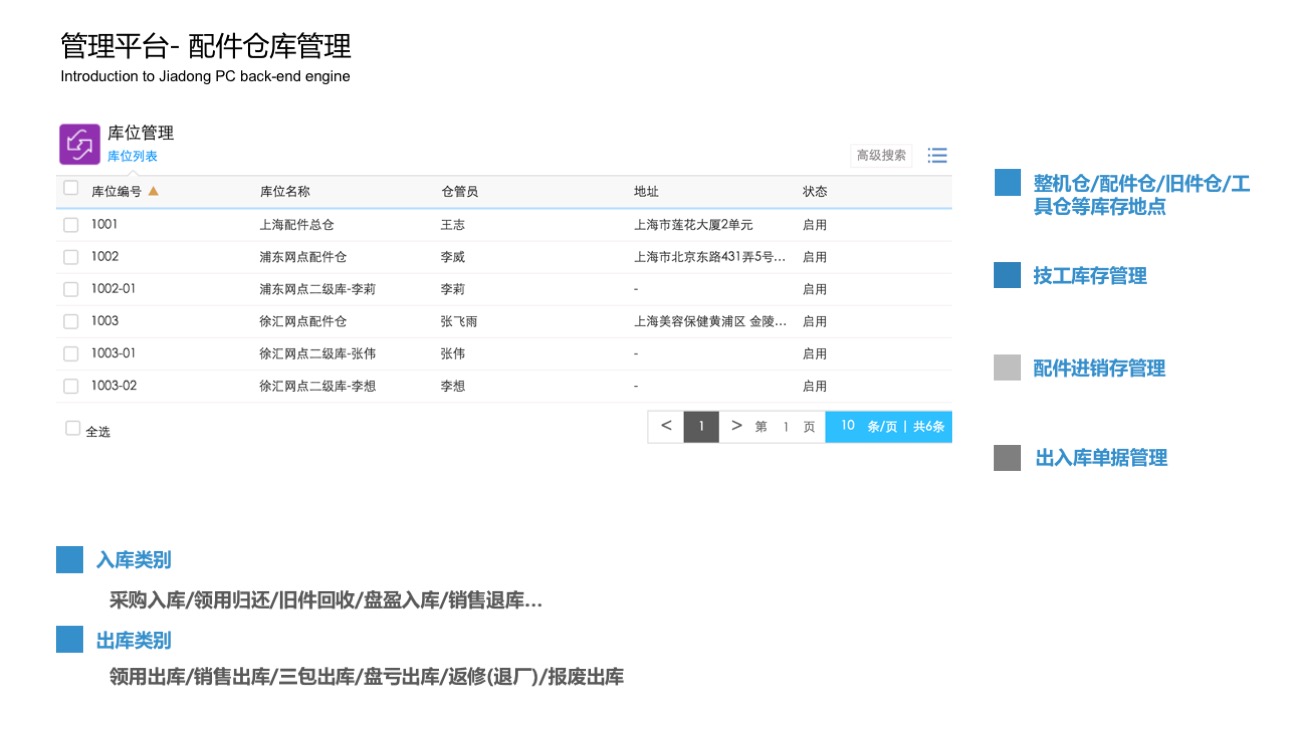Click the purple 库位管理 module icon
Viewport: 1300px width, 731px height.
pos(80,144)
